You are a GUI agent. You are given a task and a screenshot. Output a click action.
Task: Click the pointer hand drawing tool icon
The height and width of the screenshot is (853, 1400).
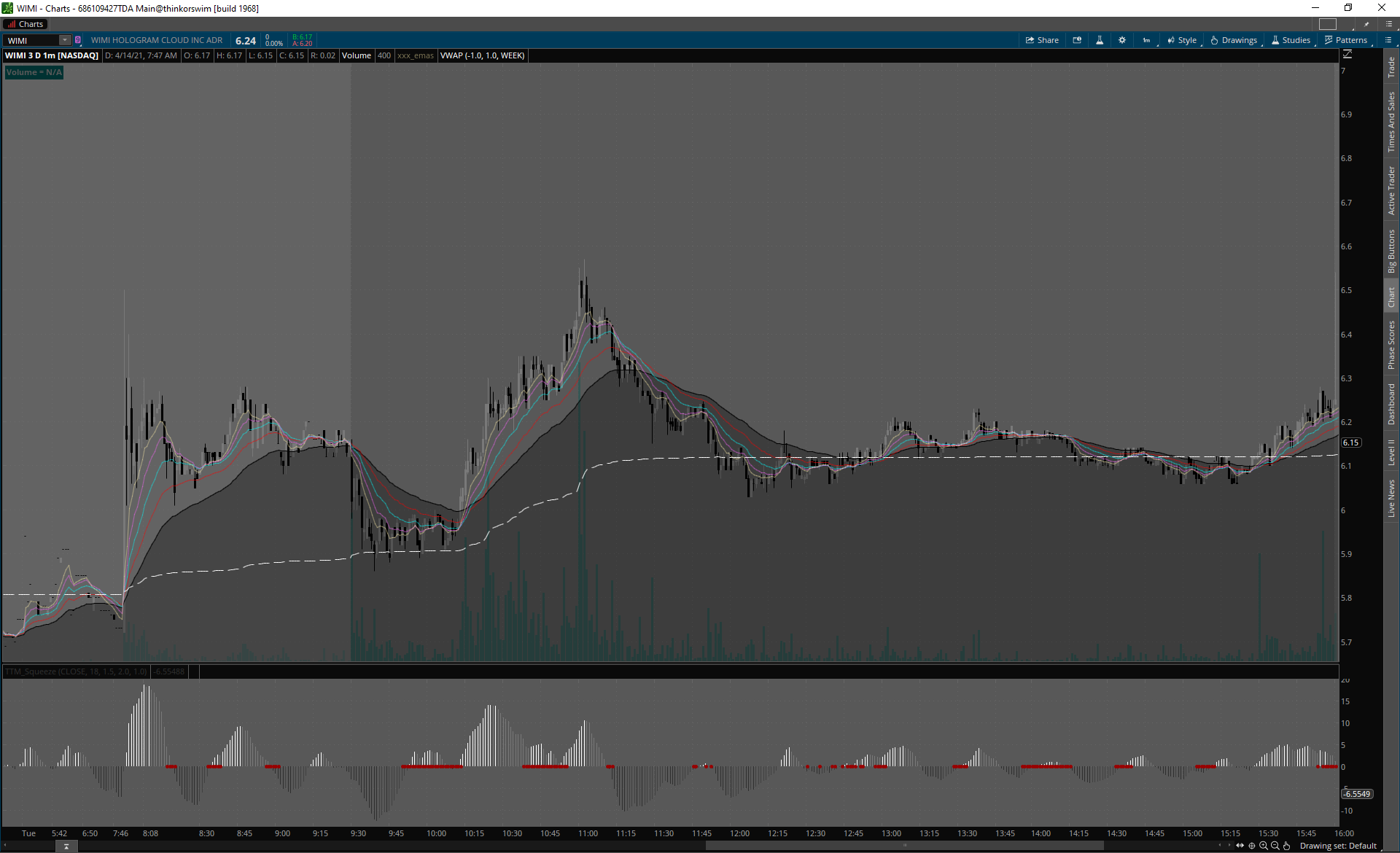[1287, 846]
